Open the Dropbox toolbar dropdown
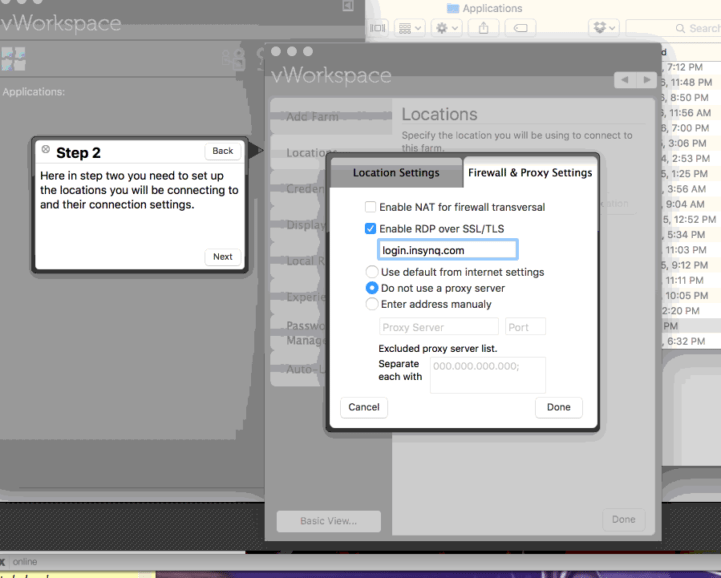The image size is (721, 578). 603,28
